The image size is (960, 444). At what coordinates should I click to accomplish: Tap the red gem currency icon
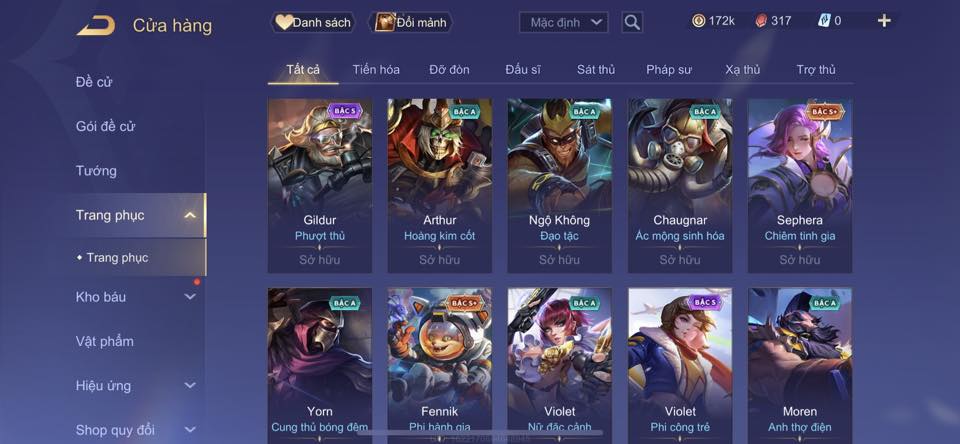(760, 21)
